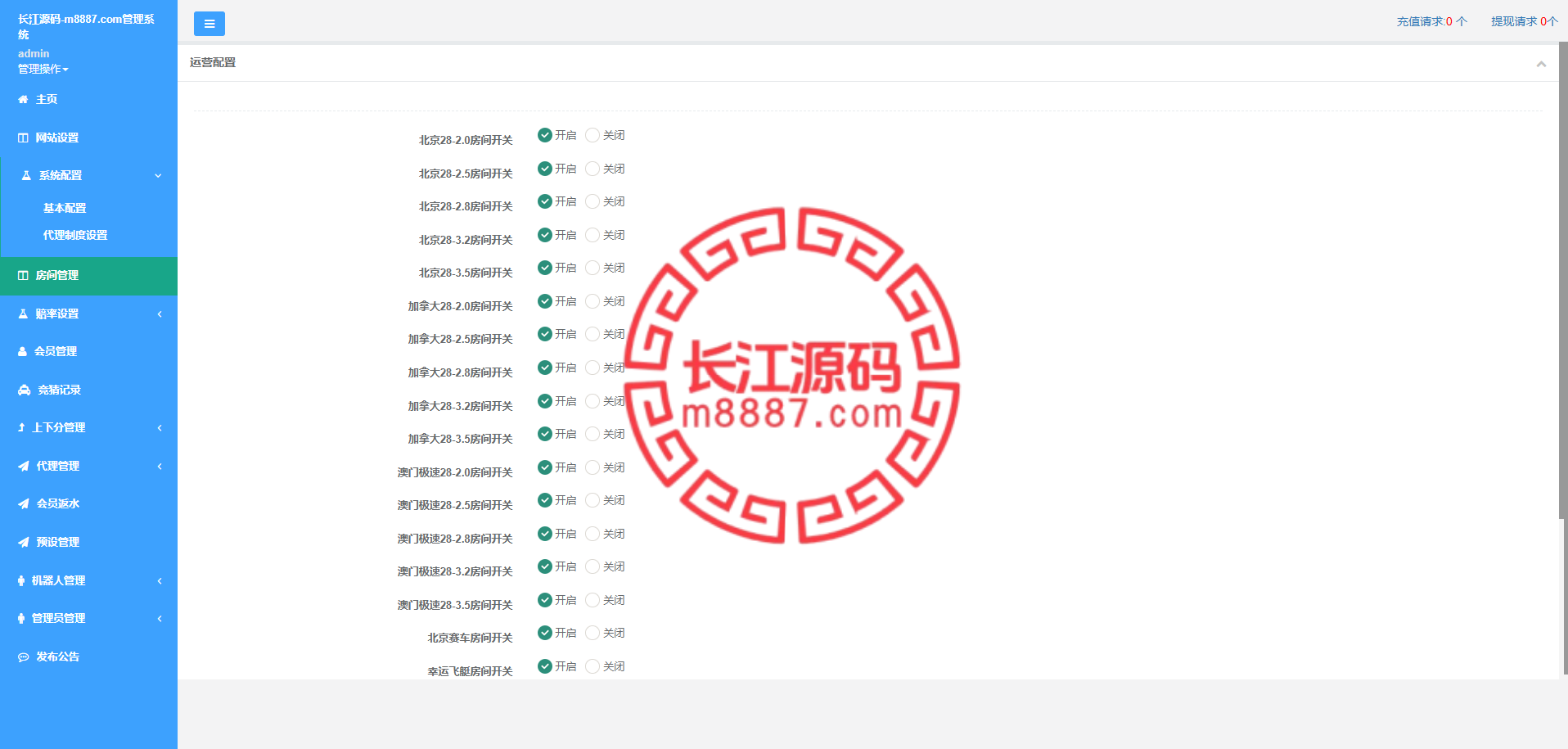Open 代理制度设置 submenu item
The width and height of the screenshot is (1568, 749).
(x=75, y=235)
